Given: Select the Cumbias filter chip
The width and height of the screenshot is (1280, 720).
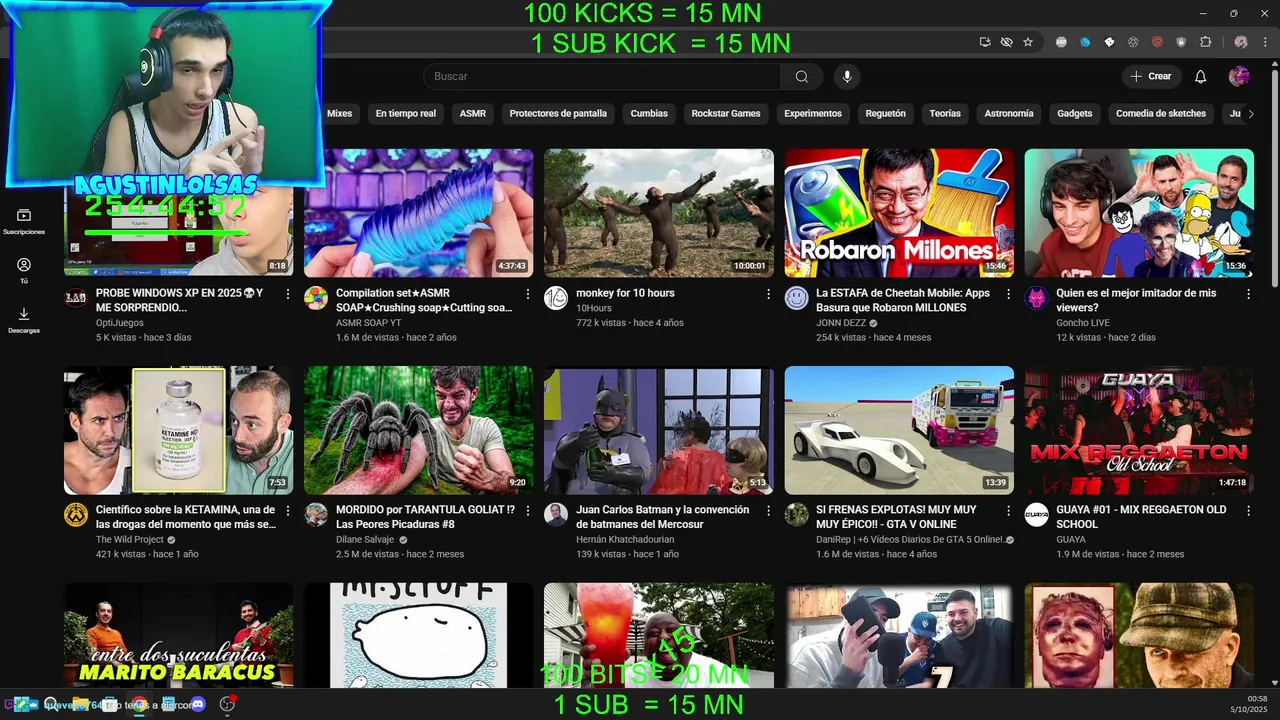Looking at the screenshot, I should pos(649,114).
